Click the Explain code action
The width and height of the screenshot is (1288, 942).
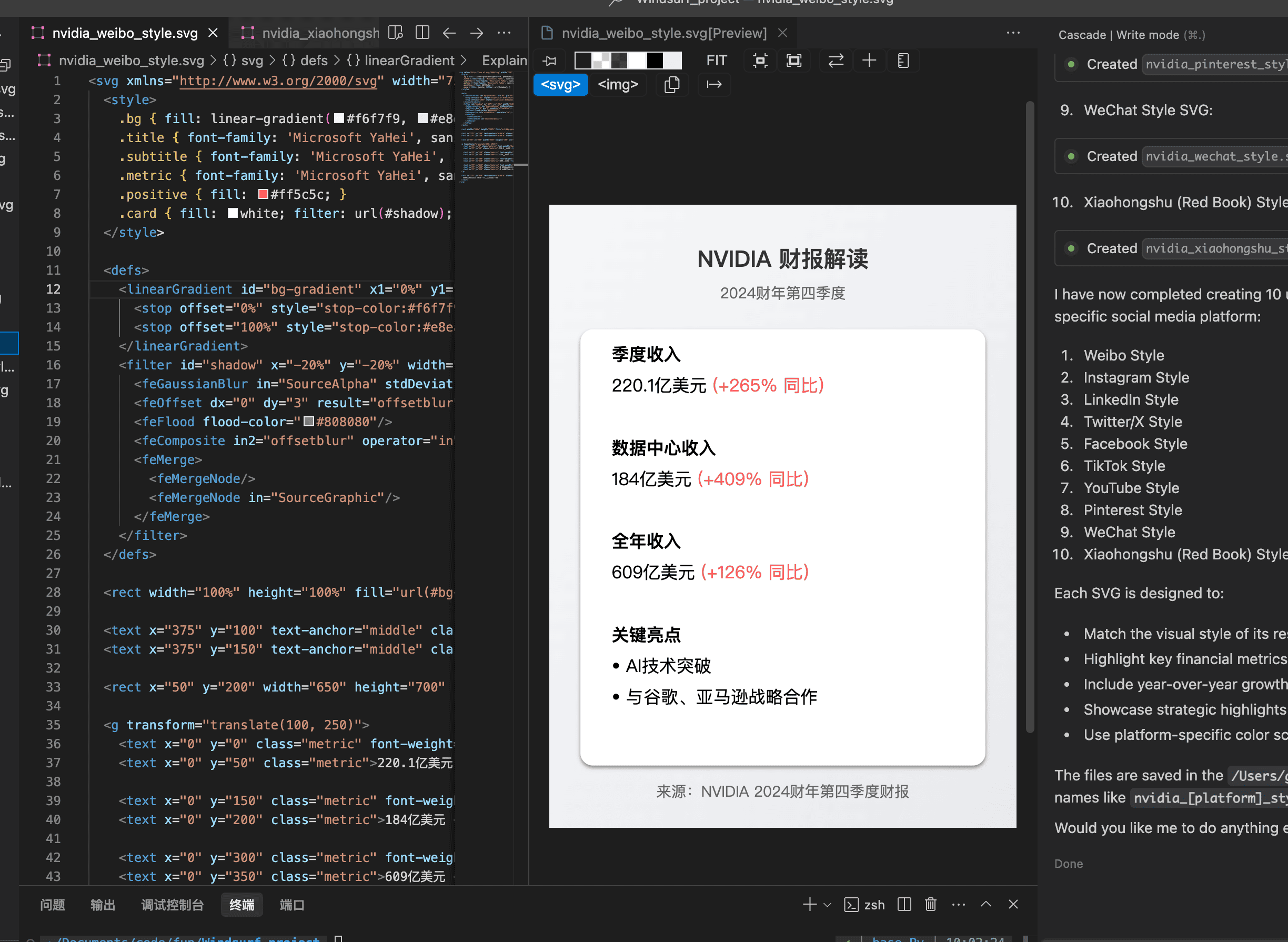(x=504, y=61)
